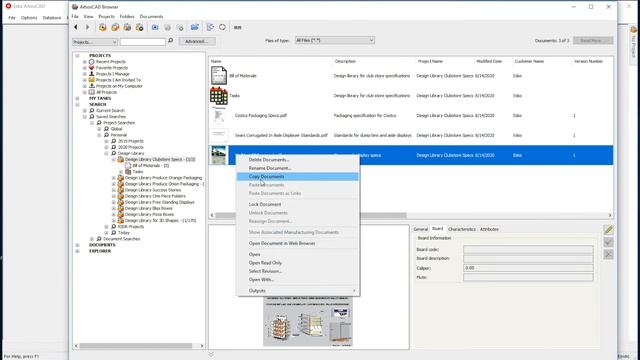
Task: Select the Tasks node under Clubstore Specs
Action: tap(138, 172)
